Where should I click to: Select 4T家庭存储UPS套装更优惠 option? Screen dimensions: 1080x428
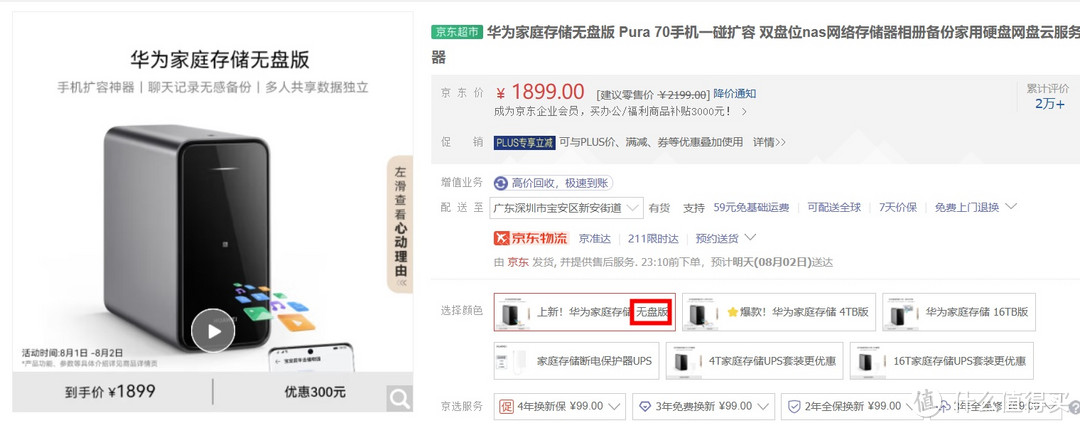[754, 360]
